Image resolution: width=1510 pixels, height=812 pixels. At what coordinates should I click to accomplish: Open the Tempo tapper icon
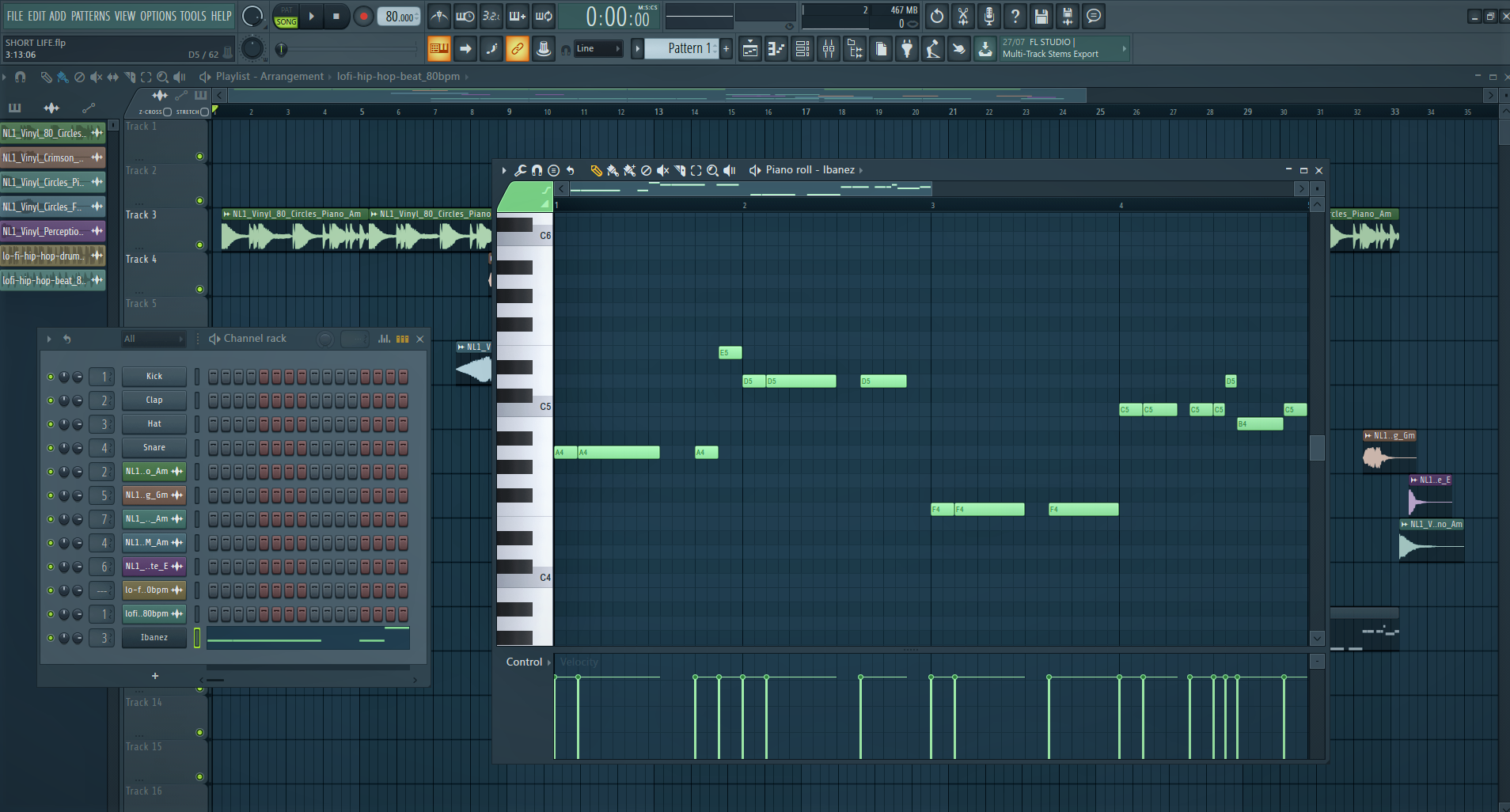coord(933,49)
